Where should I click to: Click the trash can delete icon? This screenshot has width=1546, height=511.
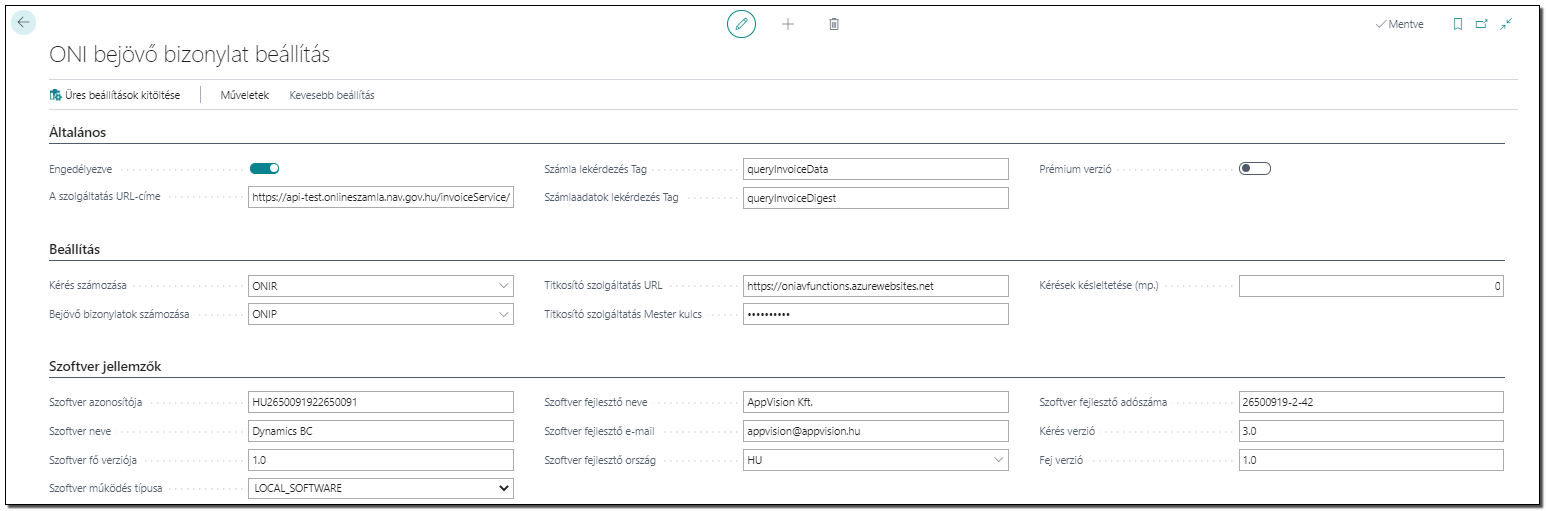[834, 24]
